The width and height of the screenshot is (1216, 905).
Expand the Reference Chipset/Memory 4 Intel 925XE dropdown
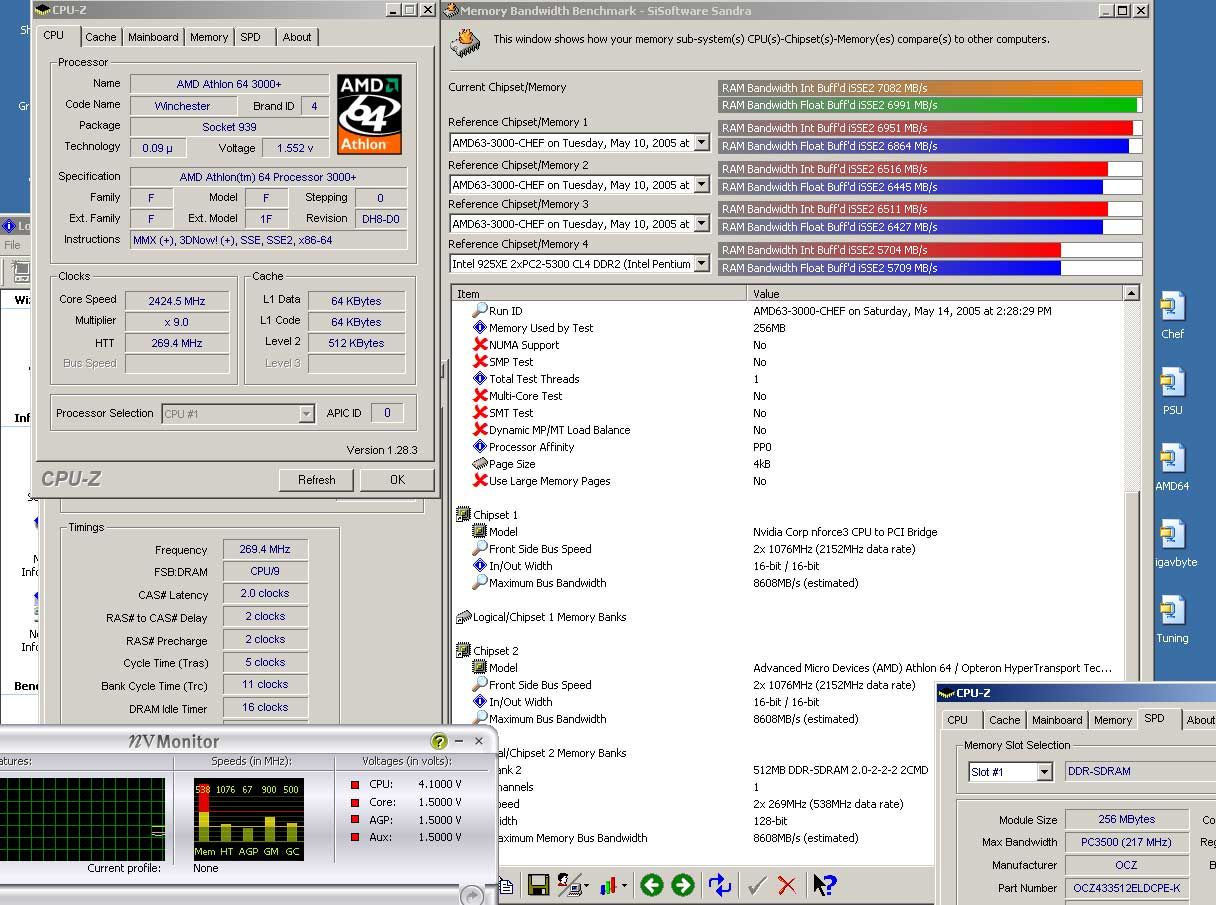click(x=701, y=264)
